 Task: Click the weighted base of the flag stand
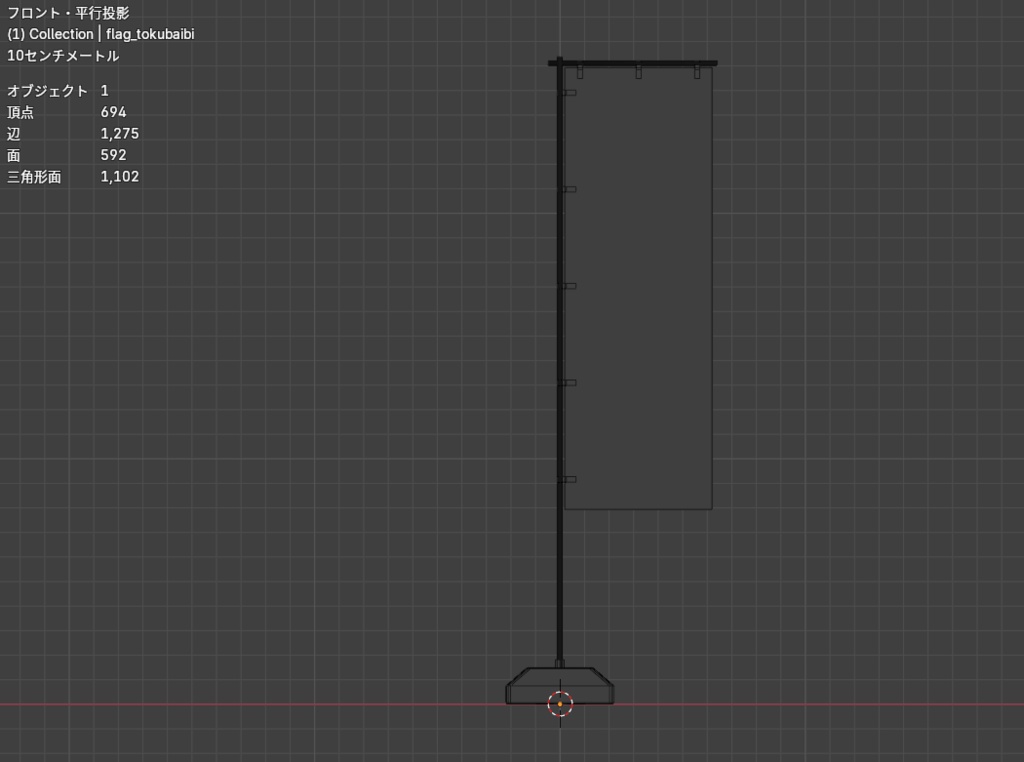click(x=560, y=686)
